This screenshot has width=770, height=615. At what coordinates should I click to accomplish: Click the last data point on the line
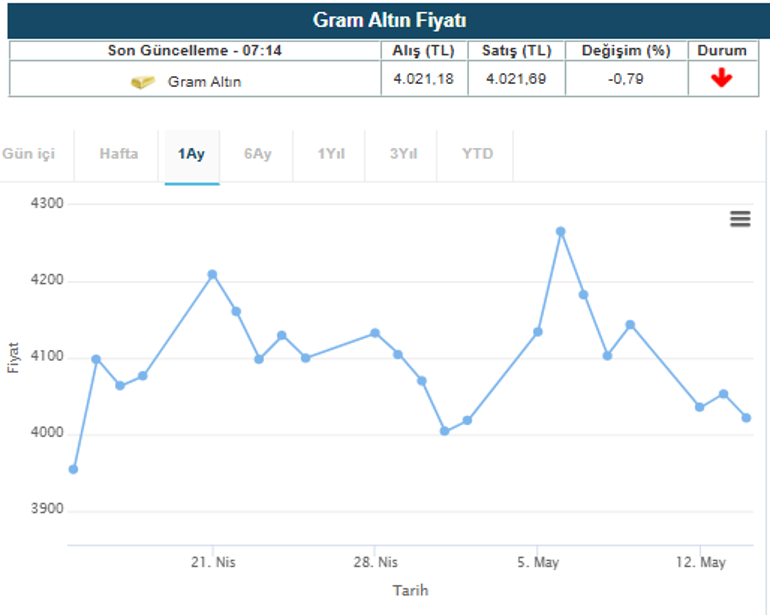tap(746, 418)
